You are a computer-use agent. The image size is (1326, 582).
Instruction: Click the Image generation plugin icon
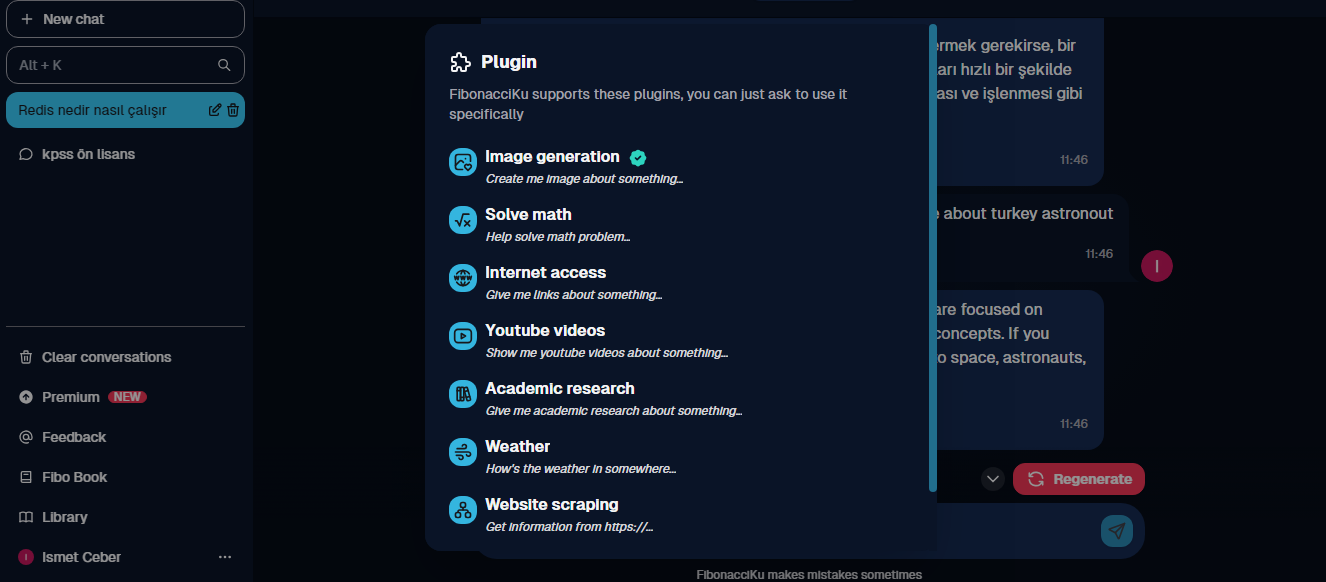click(463, 162)
